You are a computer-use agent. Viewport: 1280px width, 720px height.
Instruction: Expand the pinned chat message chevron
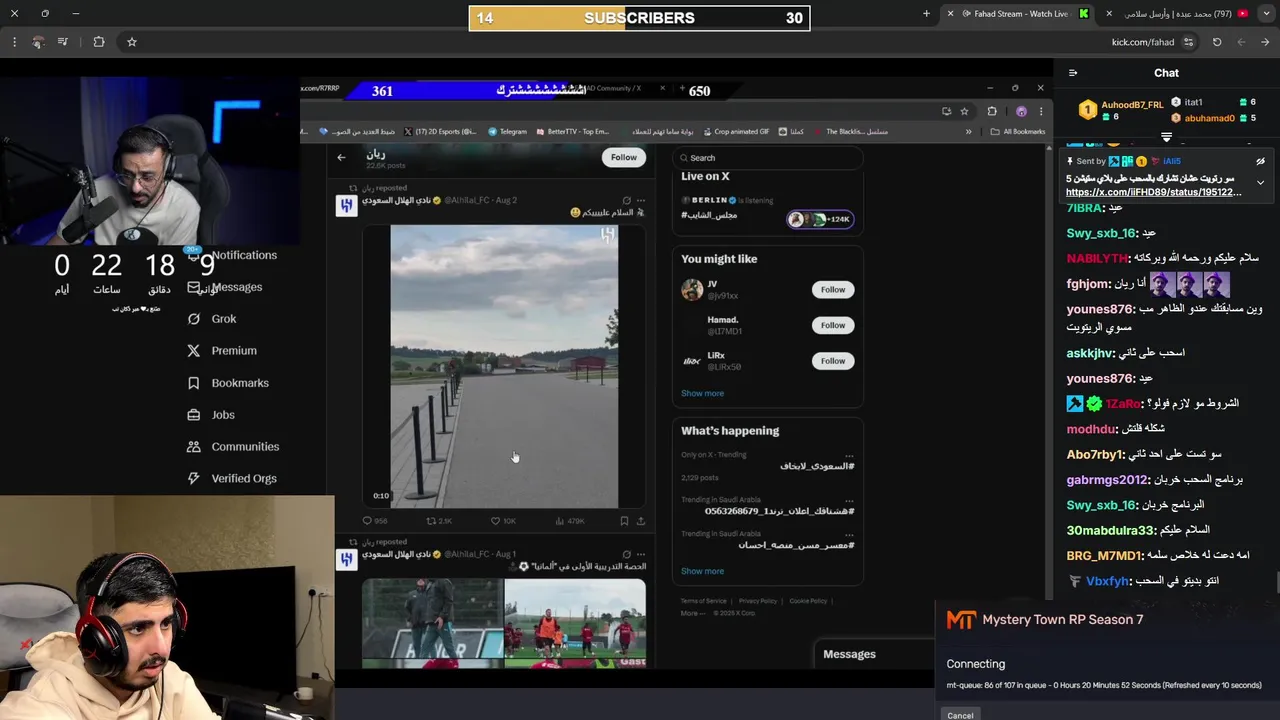(1260, 183)
